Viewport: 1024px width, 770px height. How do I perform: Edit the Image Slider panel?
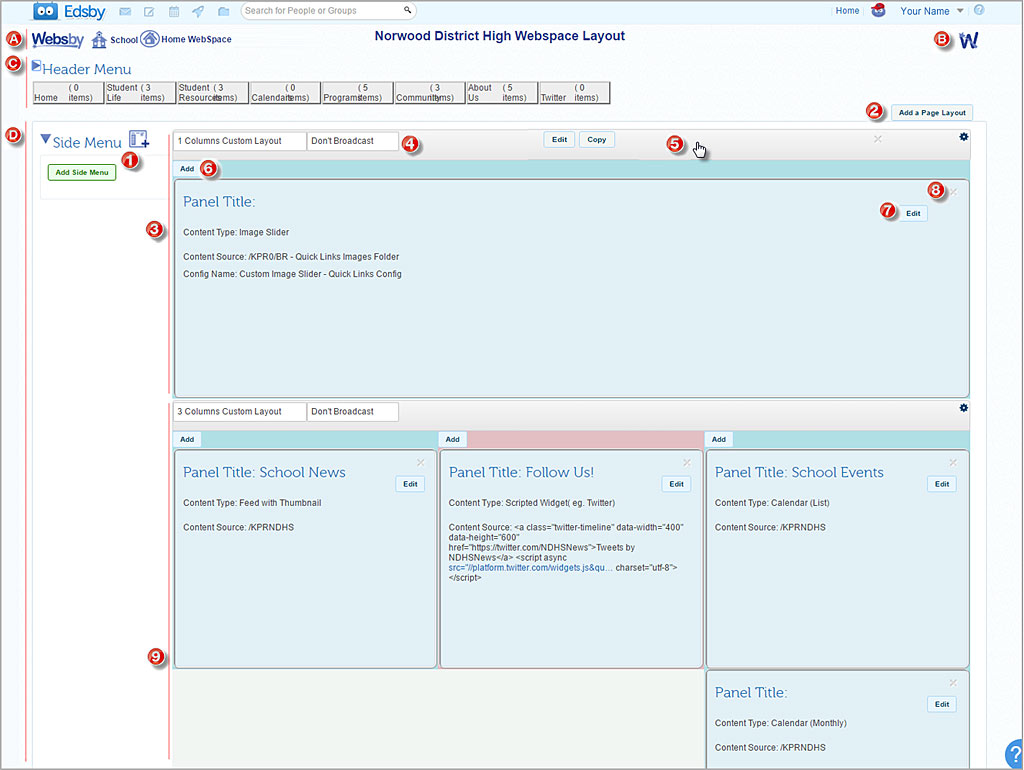[913, 214]
